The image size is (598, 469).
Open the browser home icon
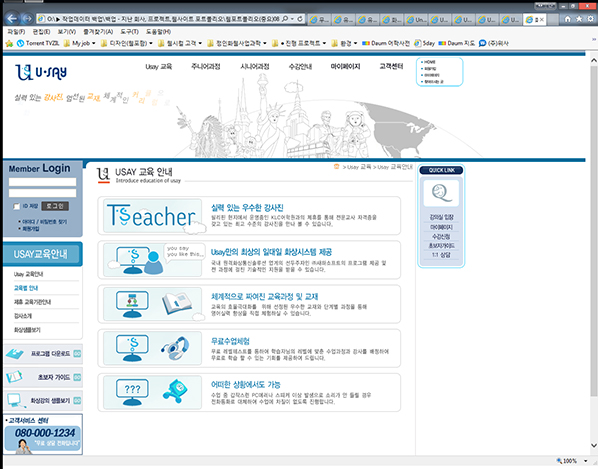[567, 19]
